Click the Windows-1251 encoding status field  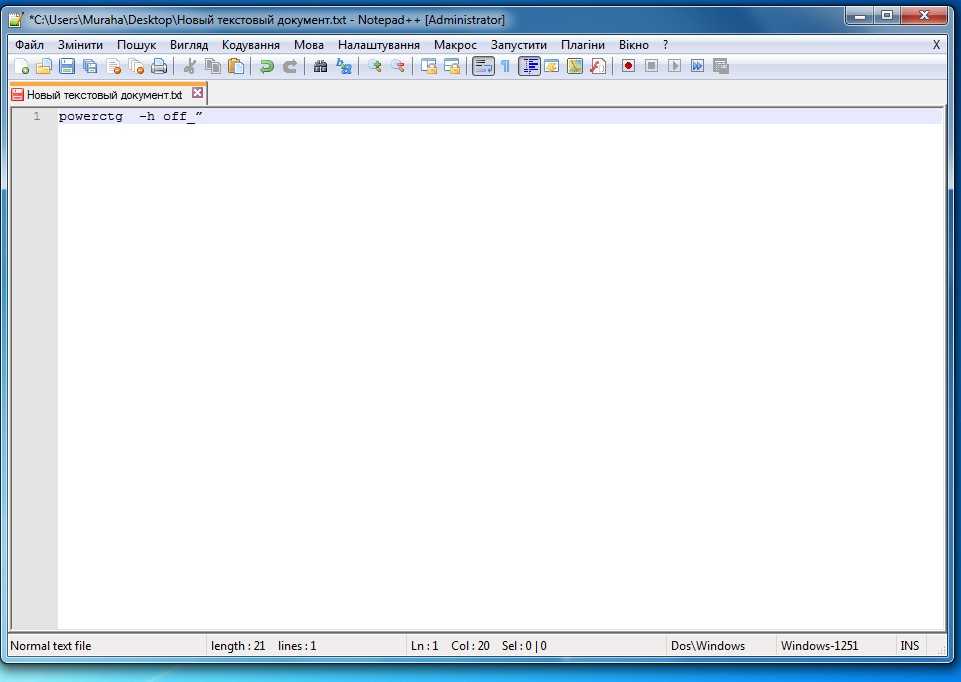(x=819, y=646)
